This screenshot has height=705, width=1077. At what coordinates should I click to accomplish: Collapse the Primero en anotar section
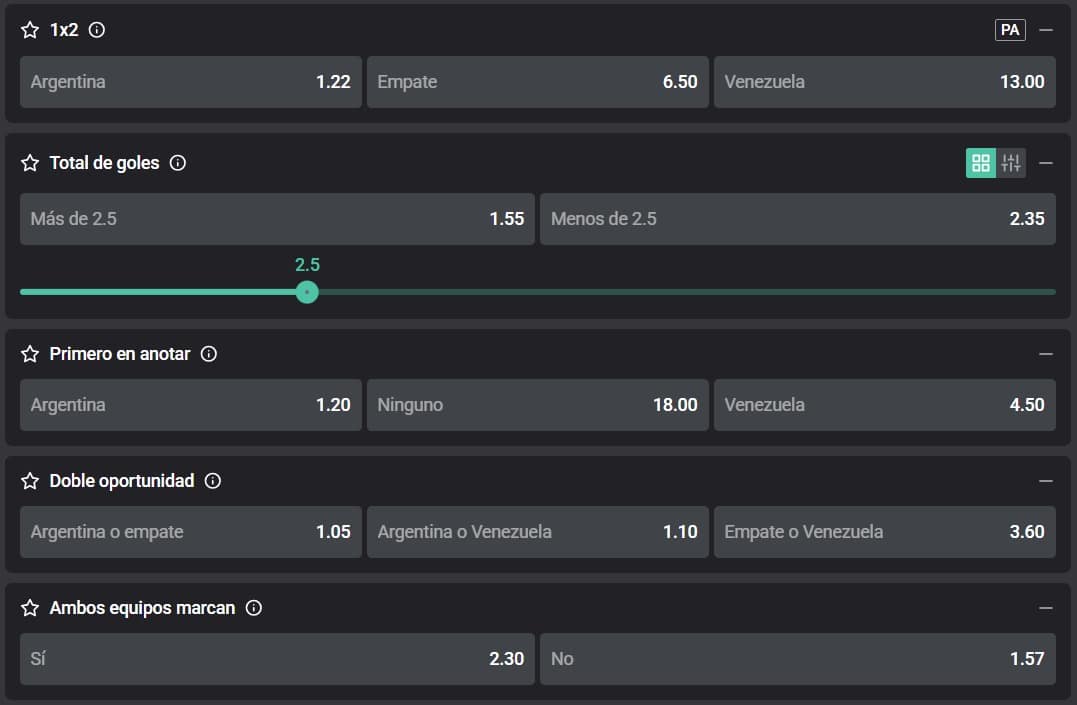(1046, 354)
